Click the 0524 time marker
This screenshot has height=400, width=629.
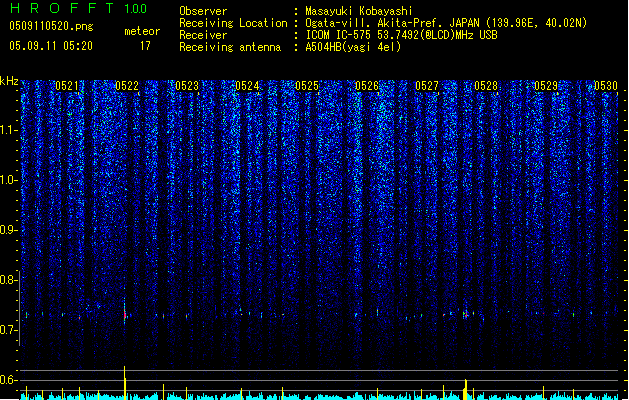pyautogui.click(x=247, y=86)
